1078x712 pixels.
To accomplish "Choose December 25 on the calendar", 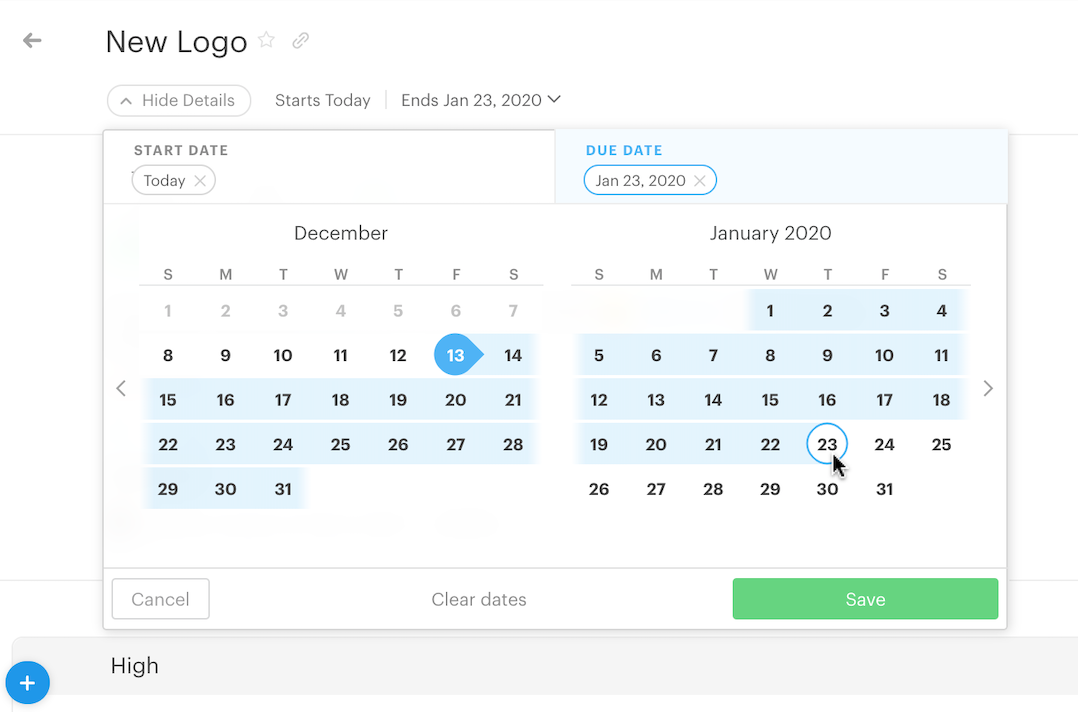I will (x=340, y=445).
